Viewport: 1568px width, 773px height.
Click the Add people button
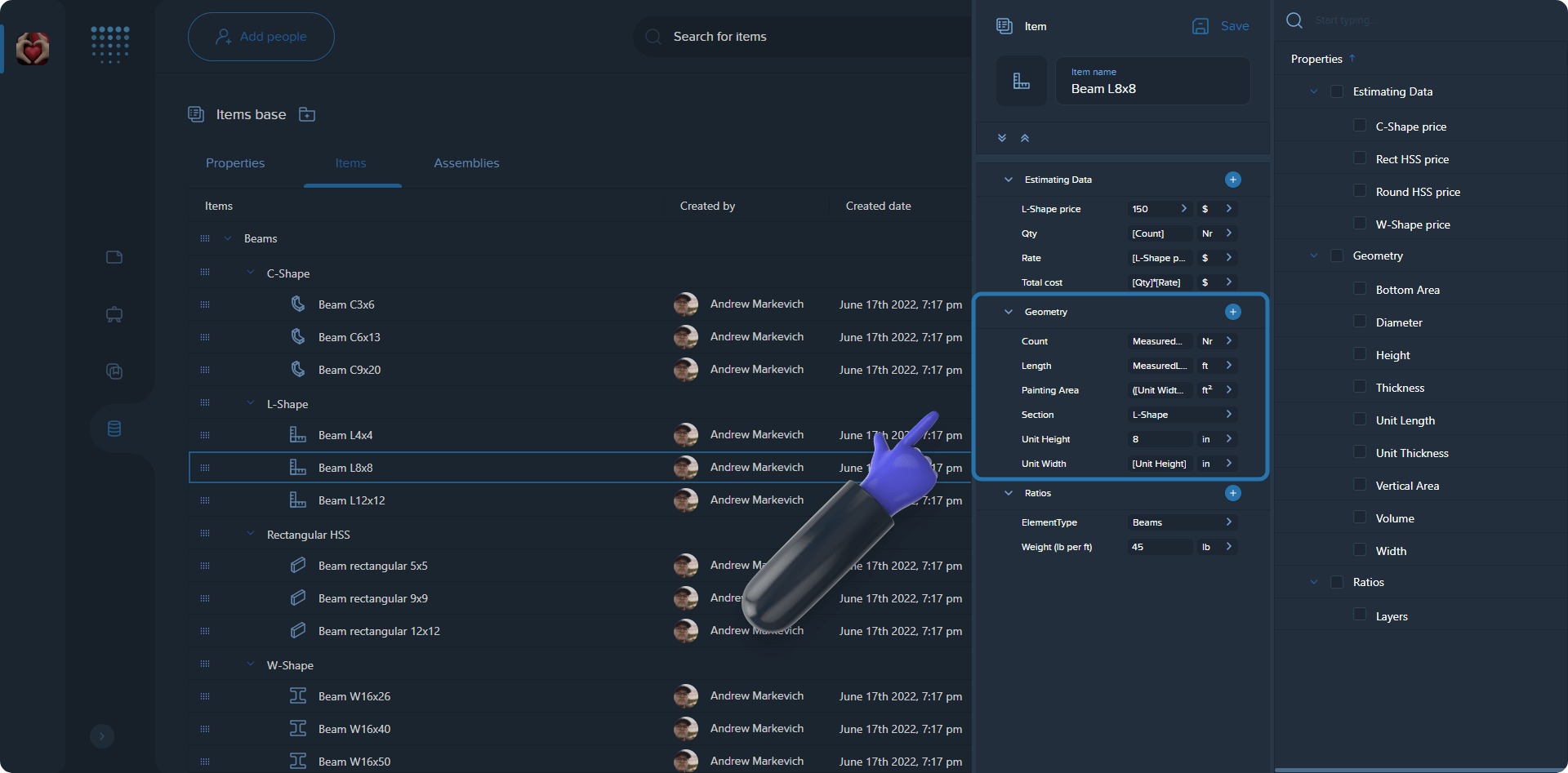coord(261,36)
